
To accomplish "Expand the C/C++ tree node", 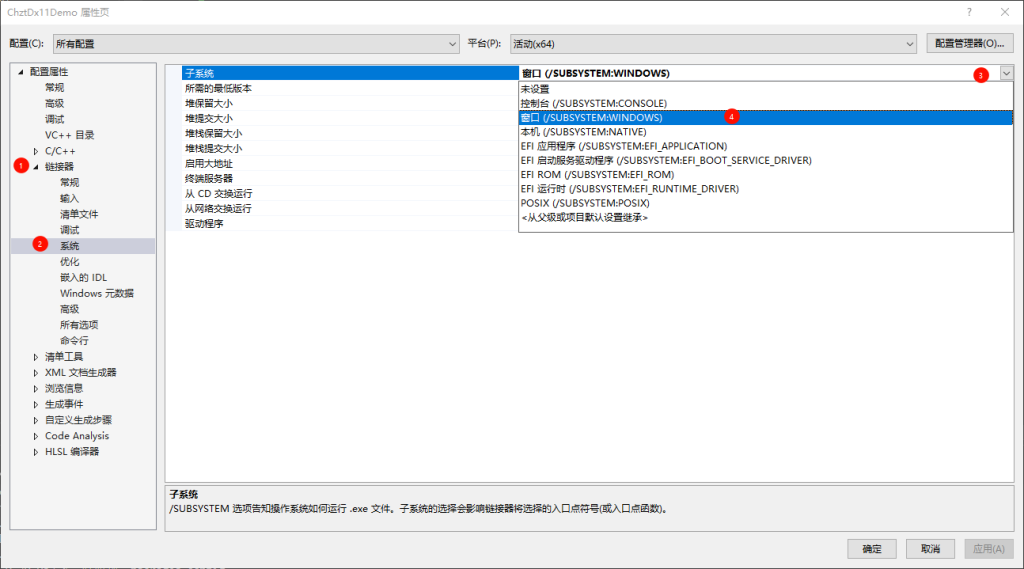I will 36,151.
